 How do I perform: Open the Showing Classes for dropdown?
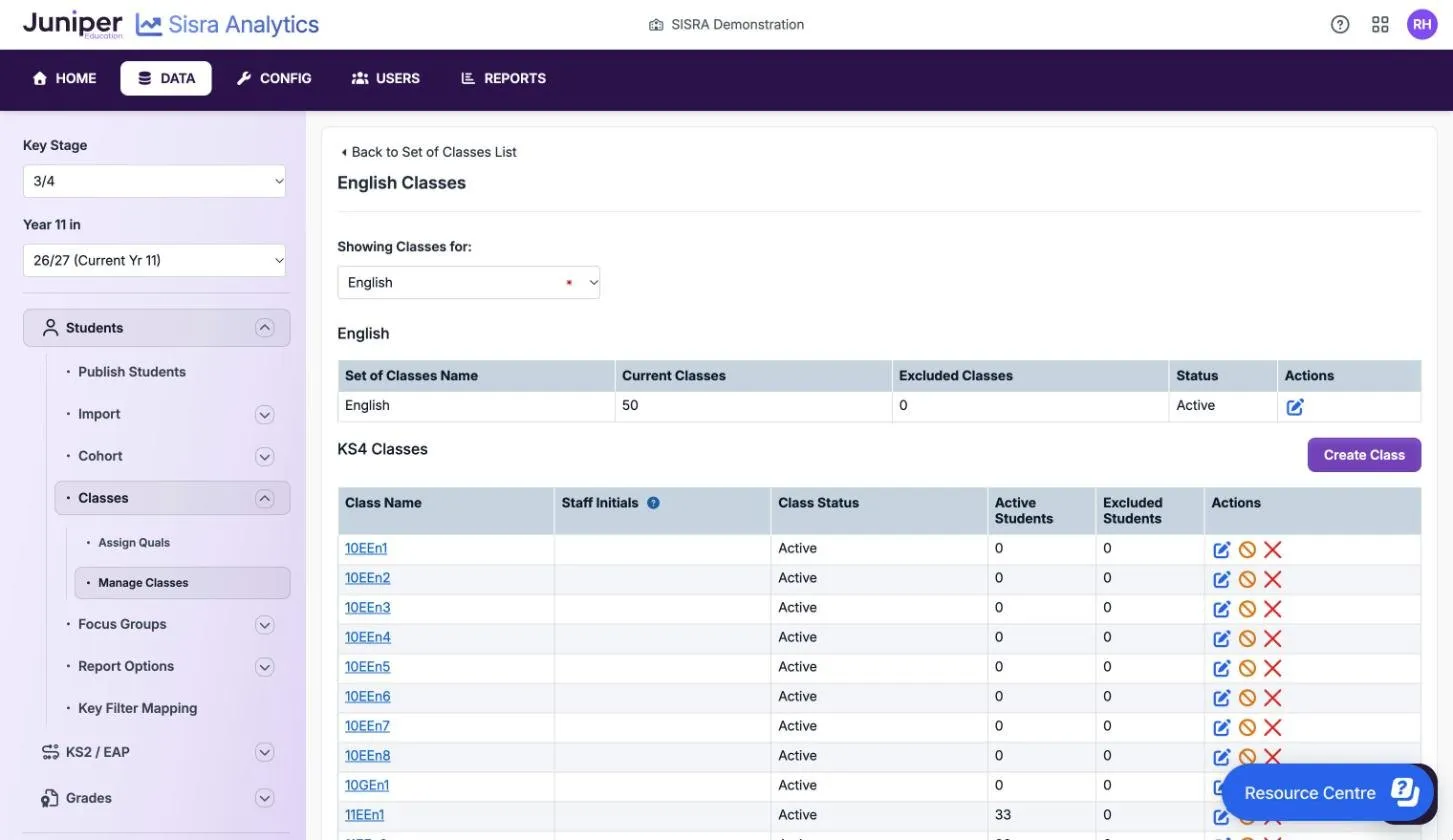click(x=468, y=282)
